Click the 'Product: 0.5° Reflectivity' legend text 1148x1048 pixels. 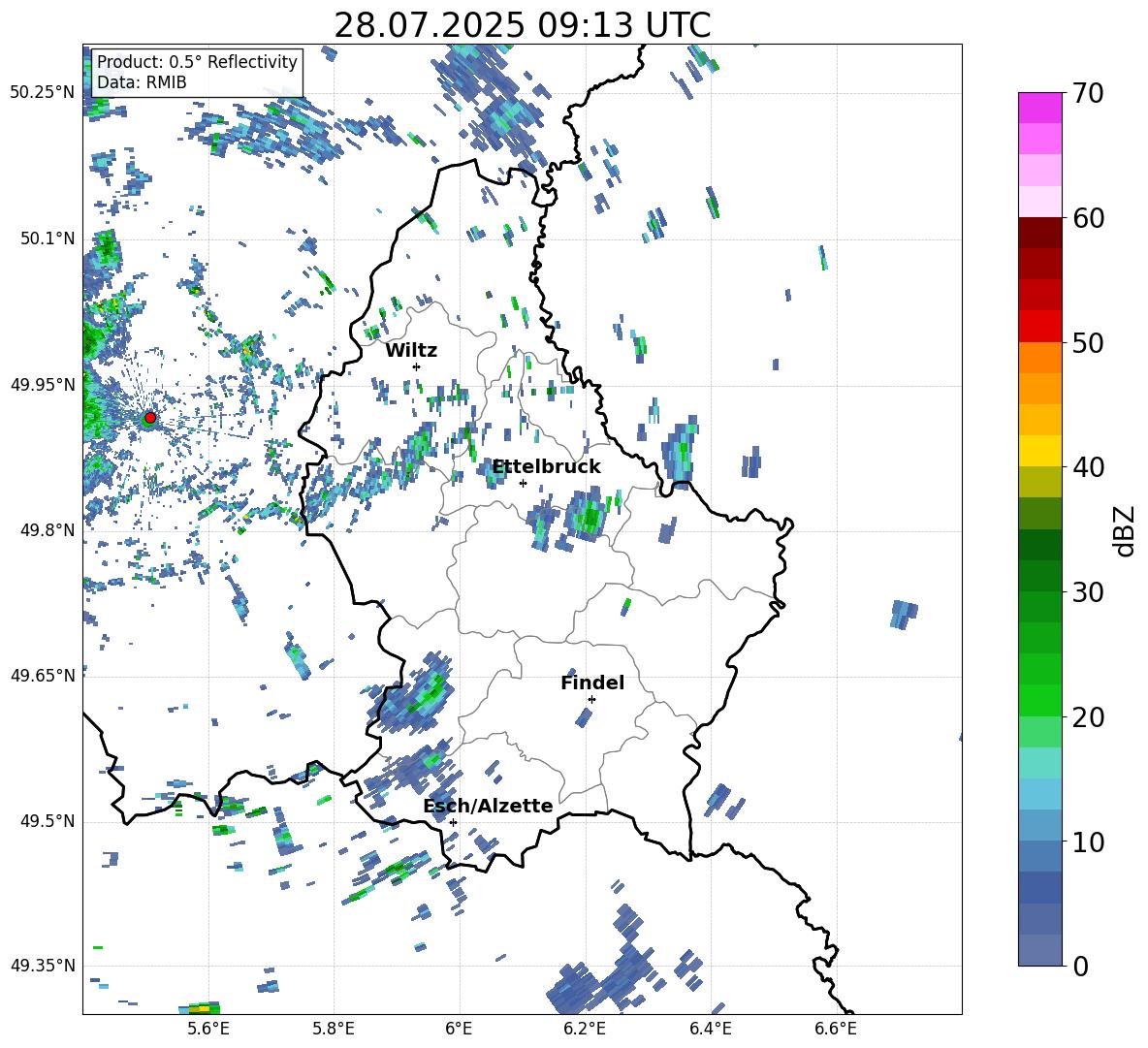coord(197,62)
